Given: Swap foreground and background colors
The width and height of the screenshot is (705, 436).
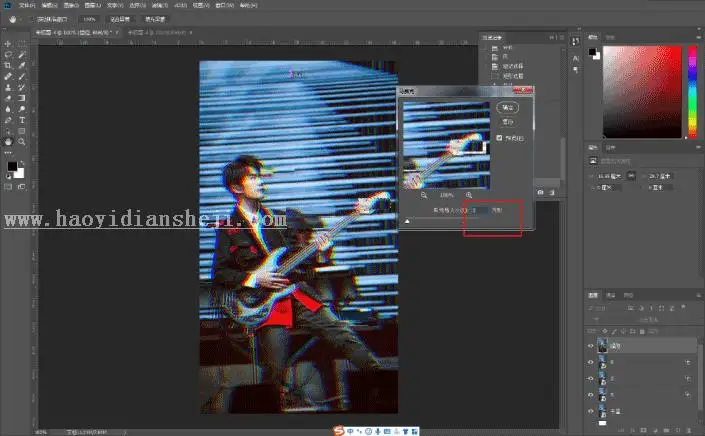Looking at the screenshot, I should [22, 163].
